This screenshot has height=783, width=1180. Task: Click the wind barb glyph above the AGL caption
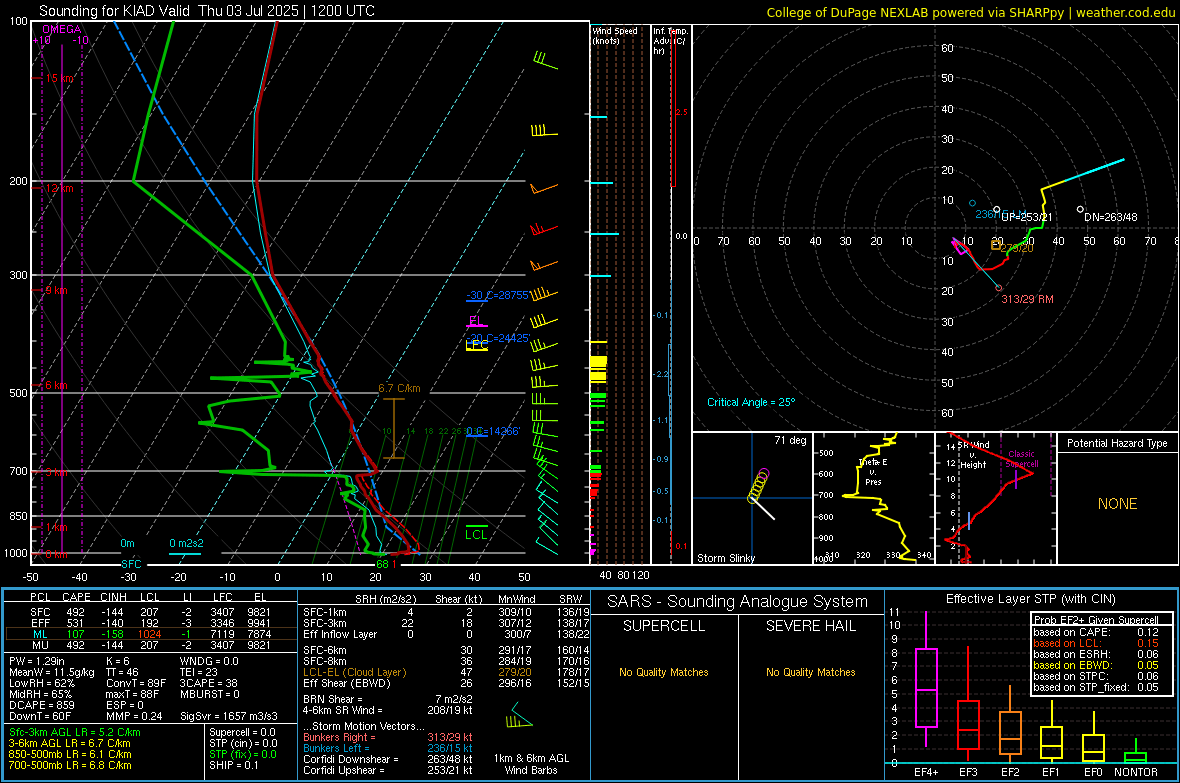pyautogui.click(x=519, y=716)
